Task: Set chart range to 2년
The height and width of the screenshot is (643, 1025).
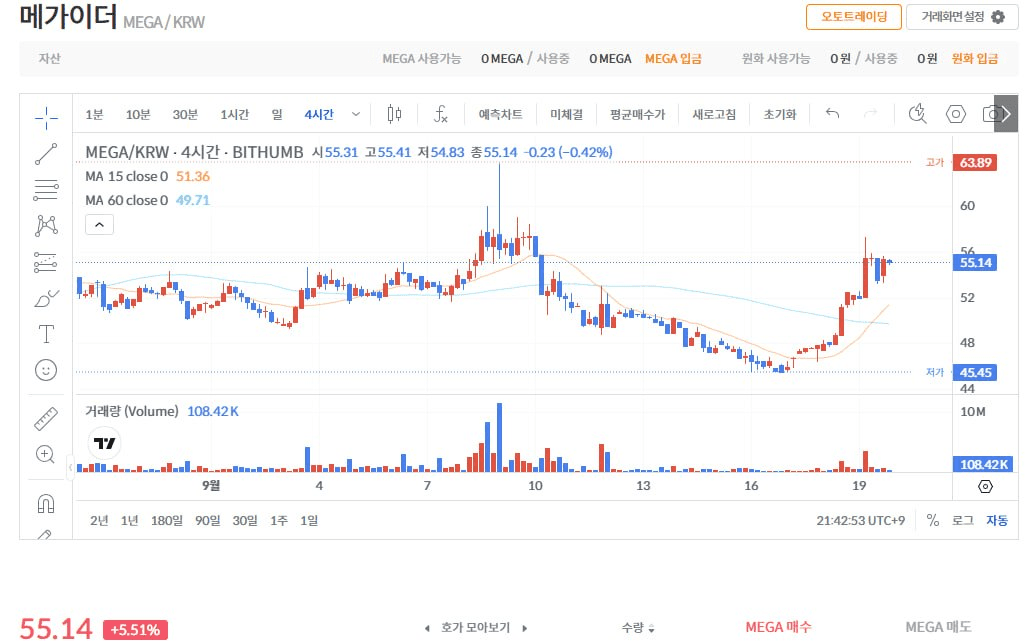Action: point(99,521)
